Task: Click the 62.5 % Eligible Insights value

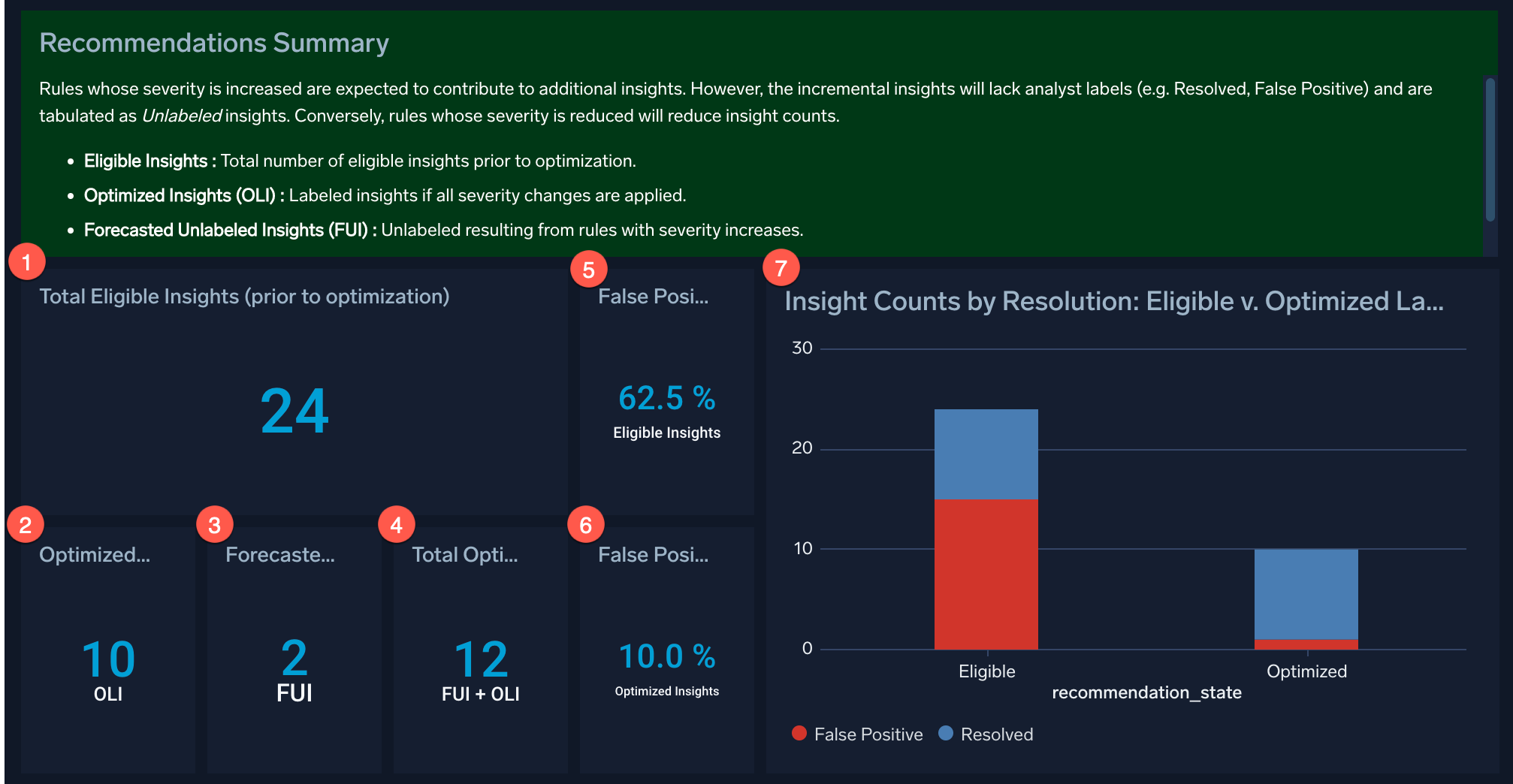Action: [666, 399]
